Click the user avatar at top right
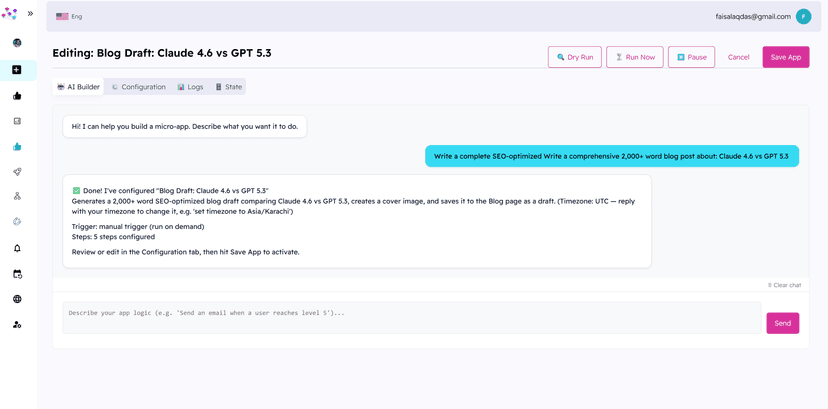The width and height of the screenshot is (828, 409). click(x=803, y=16)
